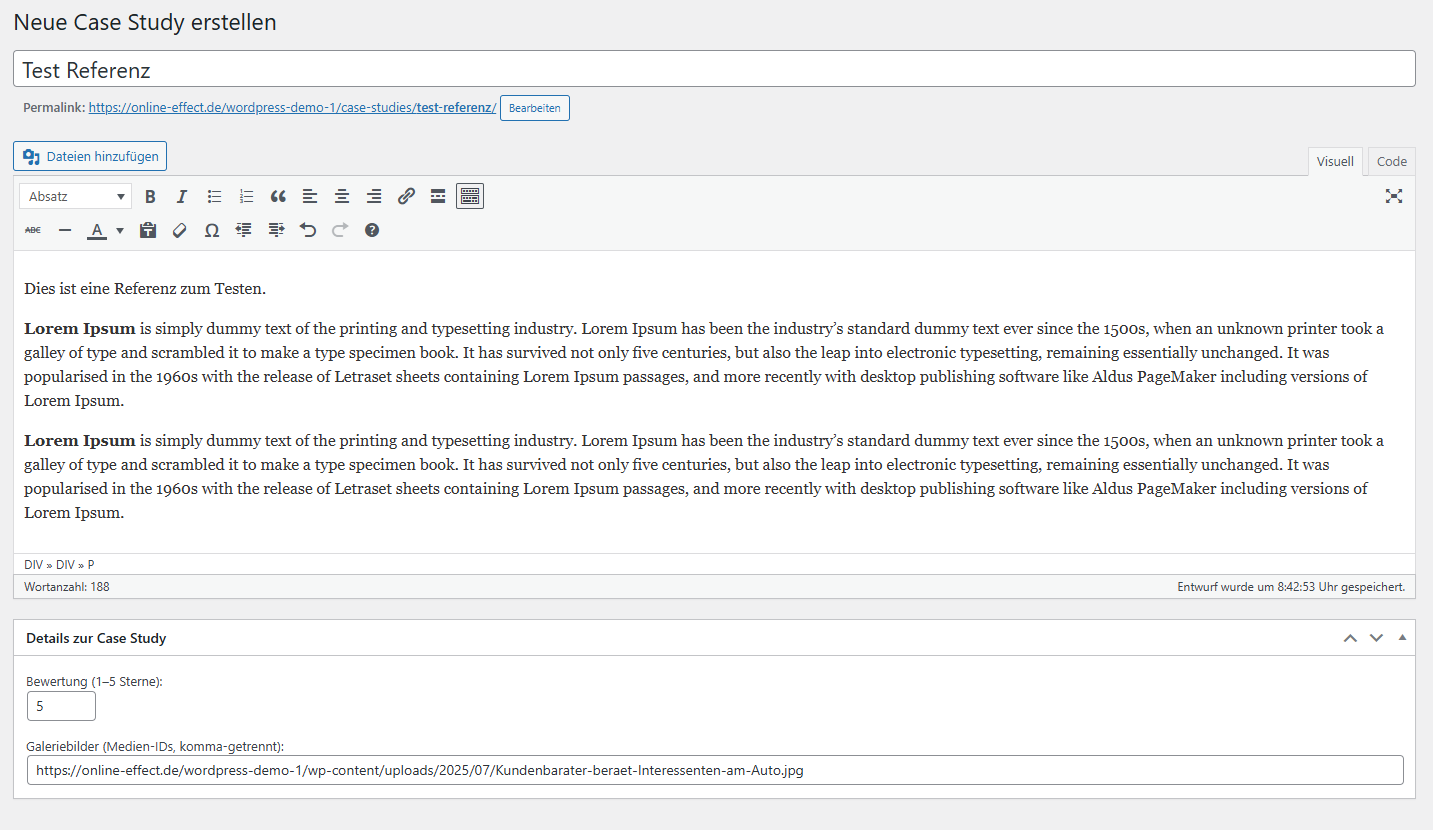Collapse the Details zur Case Study panel
The height and width of the screenshot is (830, 1433).
pos(1402,638)
